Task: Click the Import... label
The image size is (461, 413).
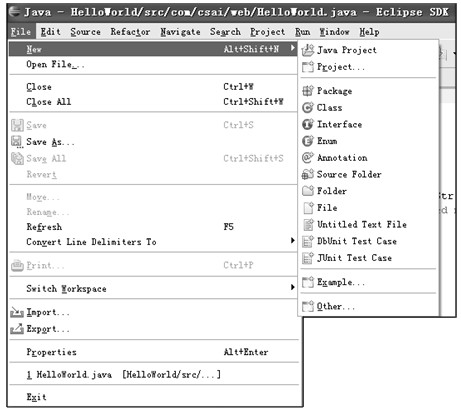Action: [48, 312]
